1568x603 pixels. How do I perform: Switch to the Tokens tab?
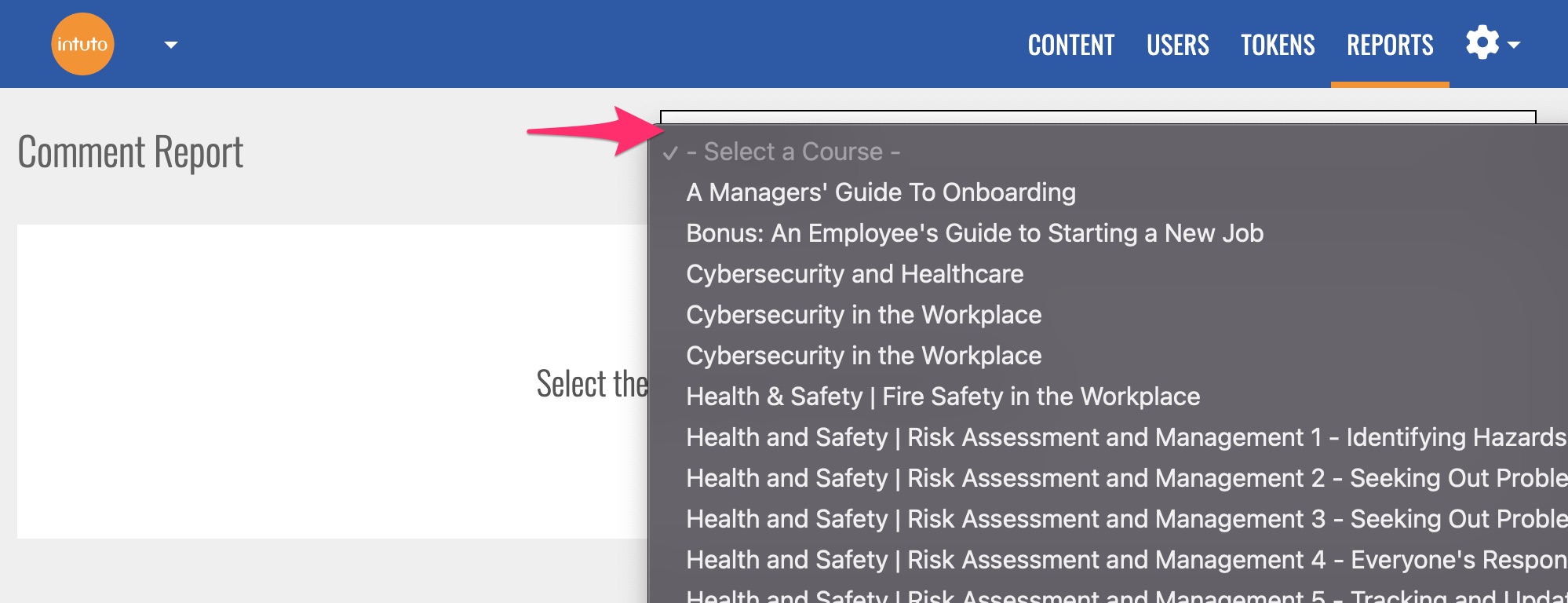(1277, 45)
